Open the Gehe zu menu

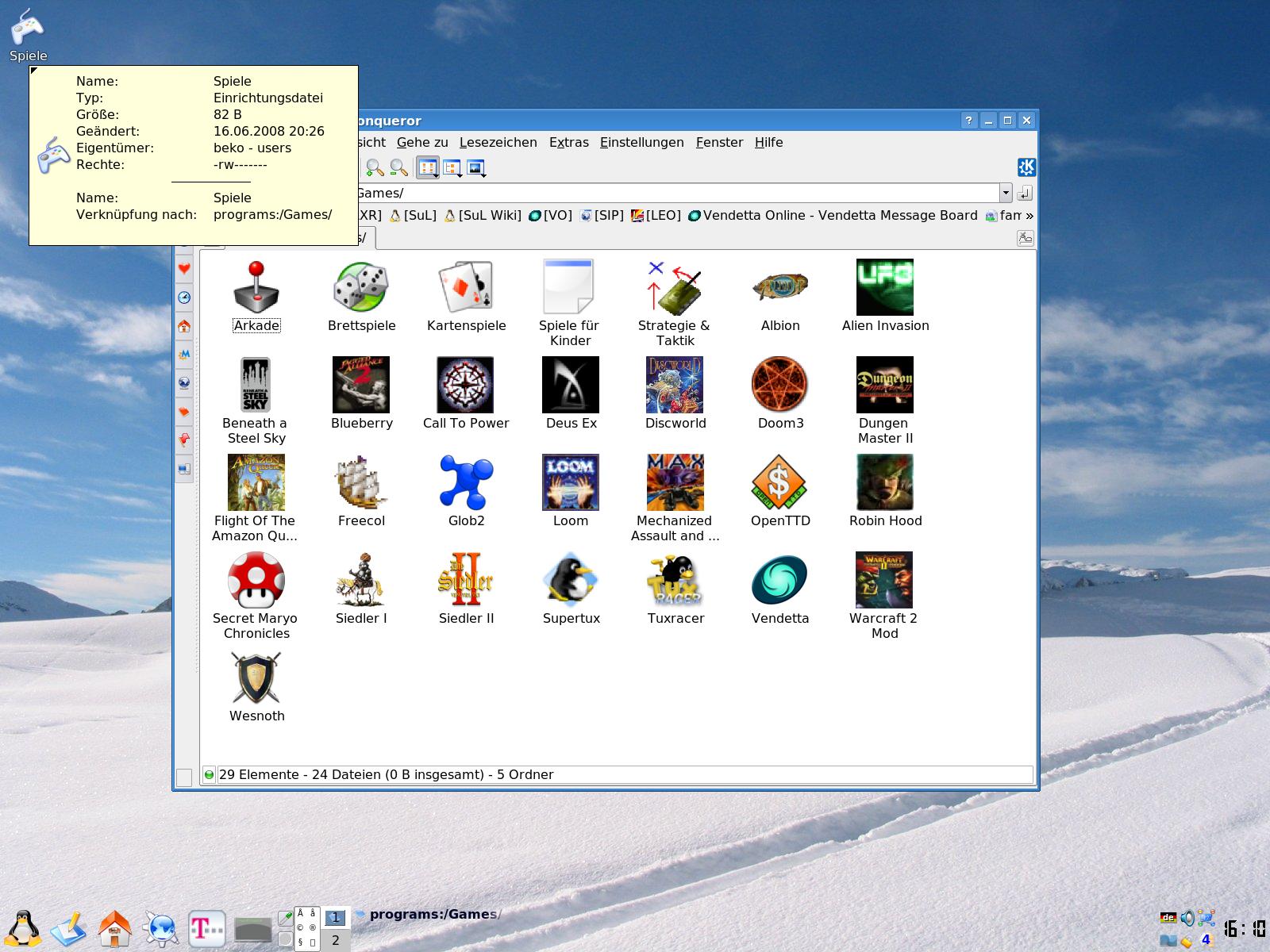(422, 142)
